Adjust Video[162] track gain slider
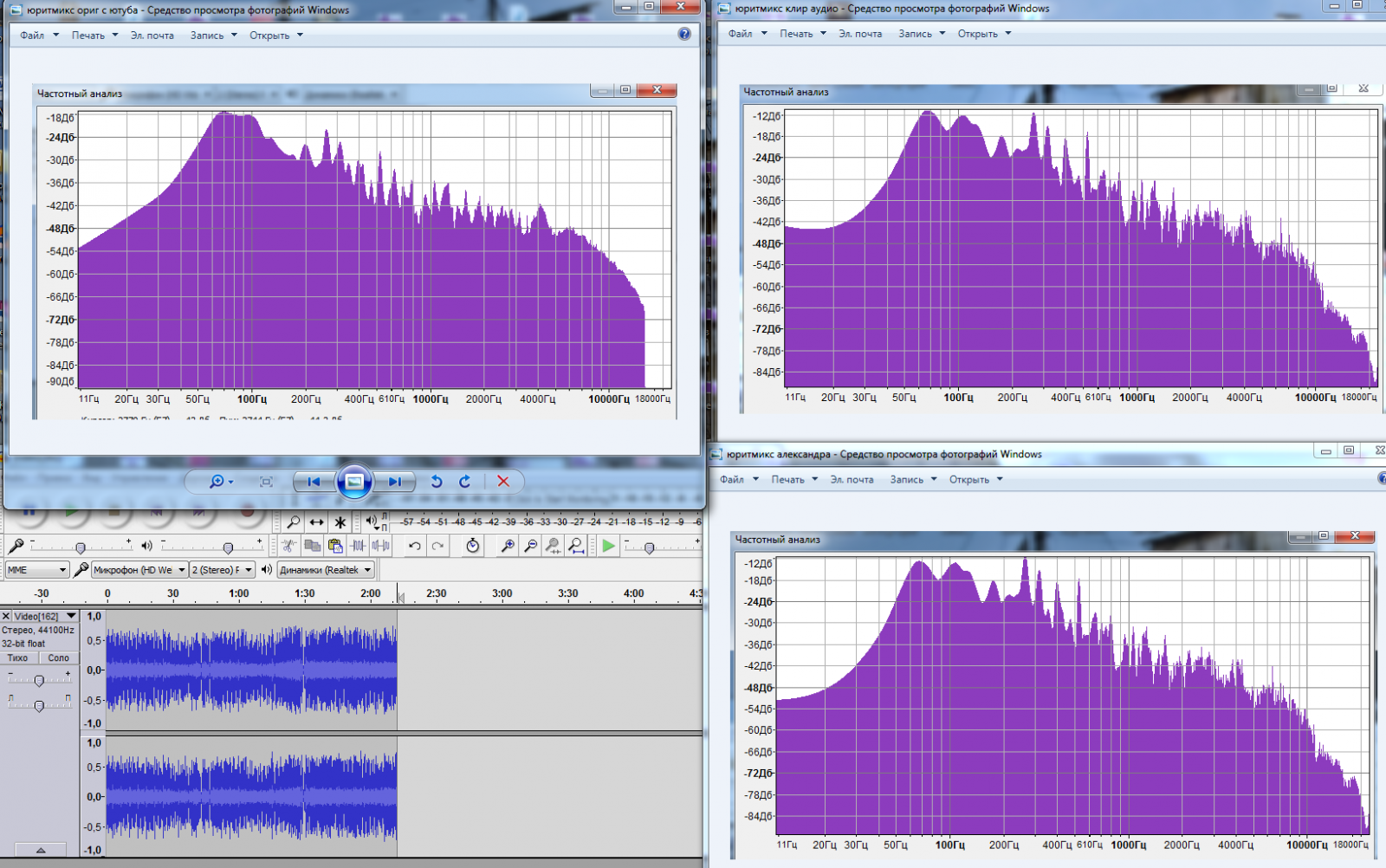This screenshot has height=868, width=1386. point(39,681)
